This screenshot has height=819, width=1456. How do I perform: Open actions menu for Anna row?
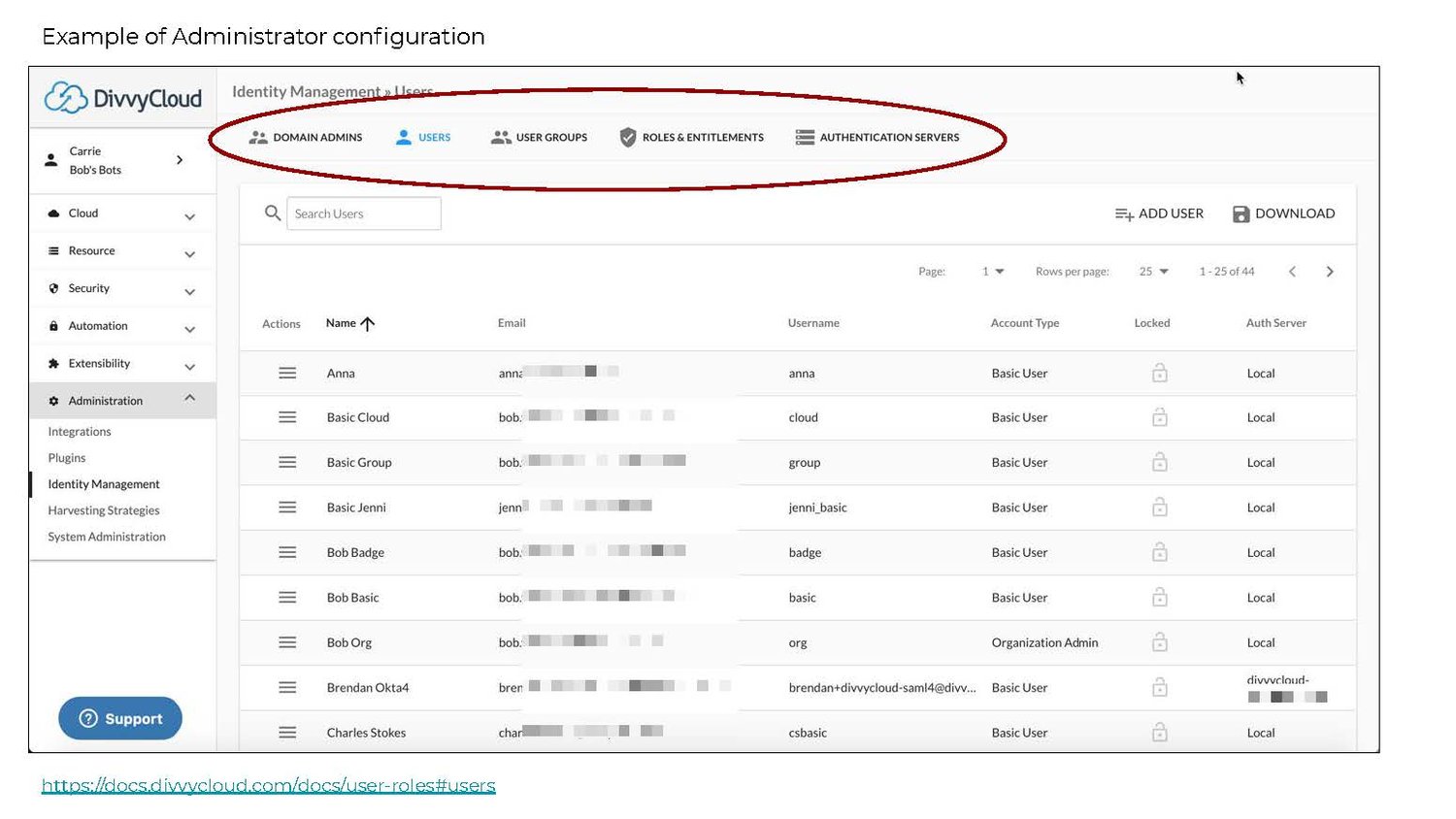(x=287, y=374)
